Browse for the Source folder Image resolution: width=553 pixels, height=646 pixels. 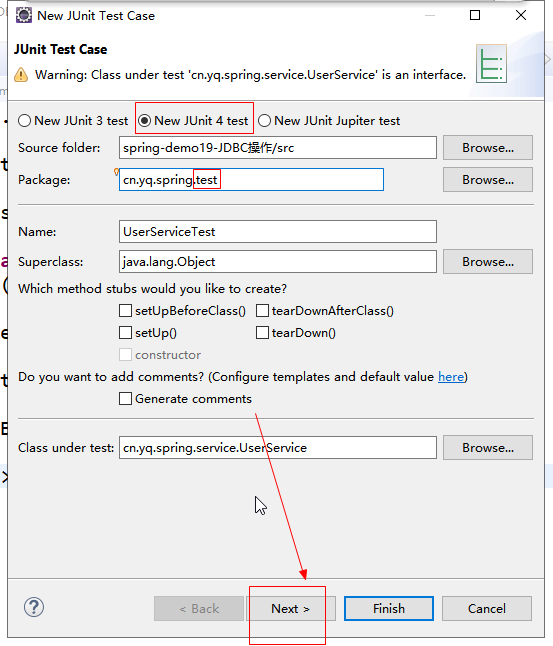[488, 147]
